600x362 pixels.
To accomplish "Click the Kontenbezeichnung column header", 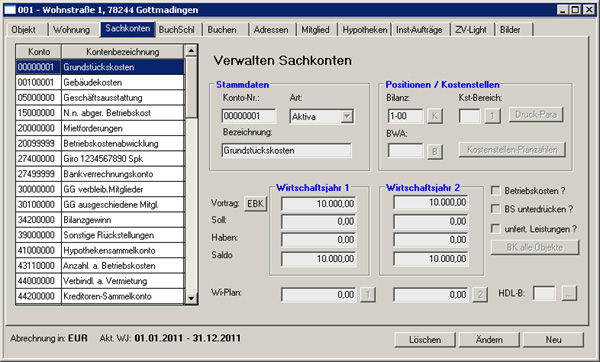I will [x=122, y=52].
